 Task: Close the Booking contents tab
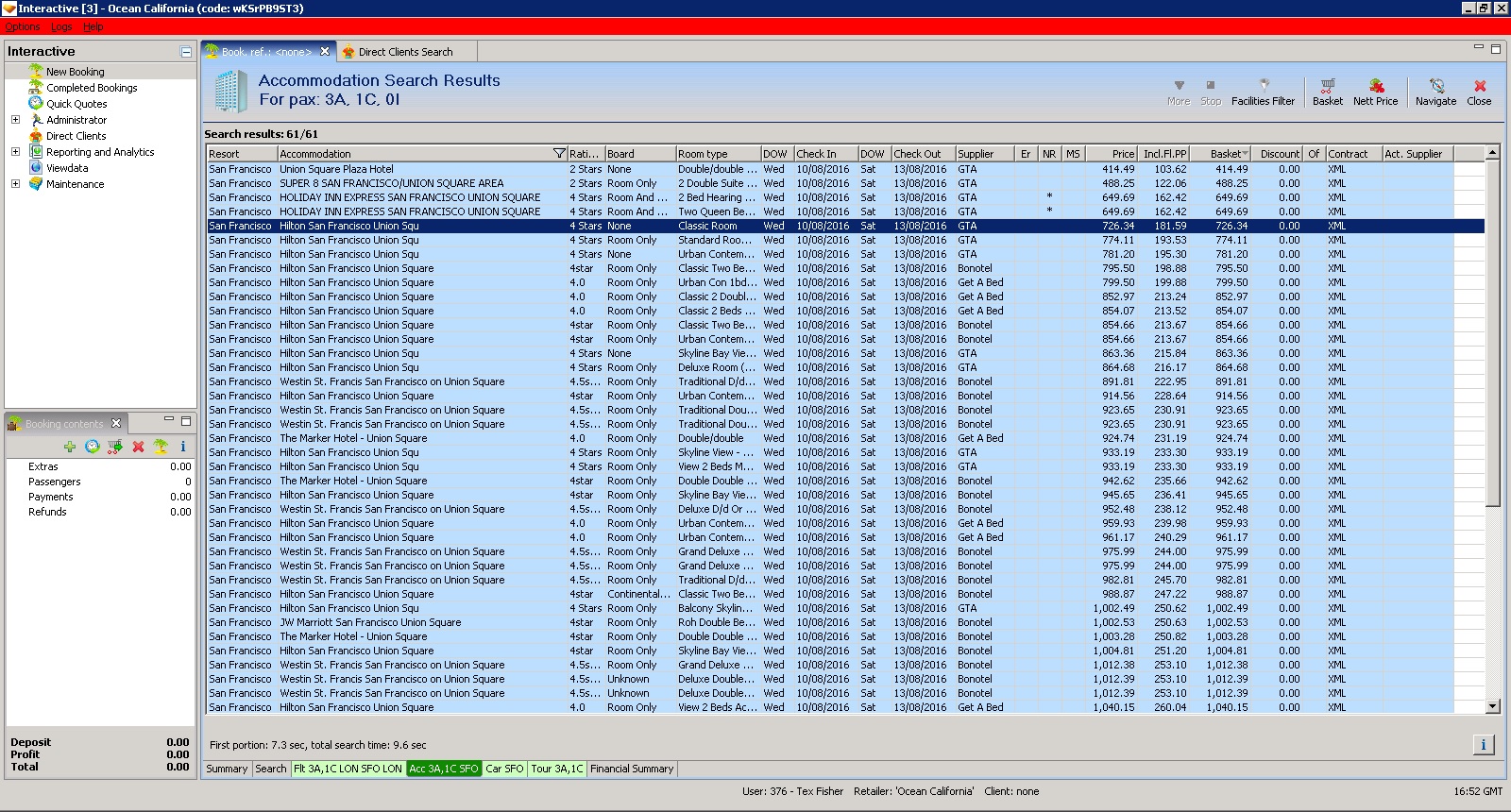(x=116, y=423)
